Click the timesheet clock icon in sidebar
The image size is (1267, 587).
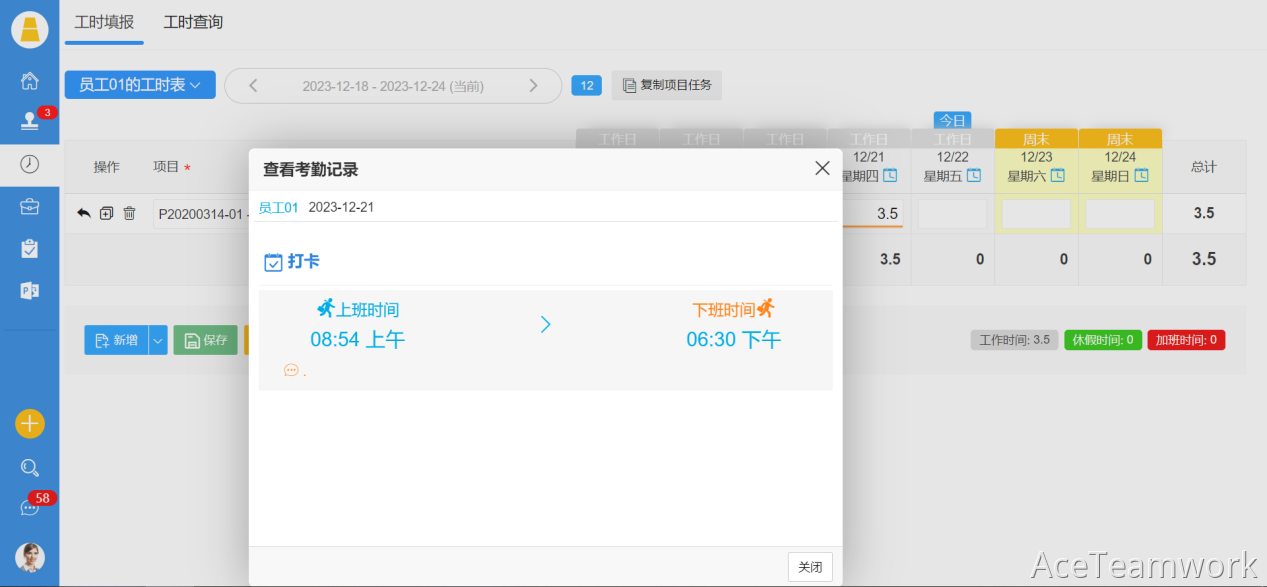[30, 164]
